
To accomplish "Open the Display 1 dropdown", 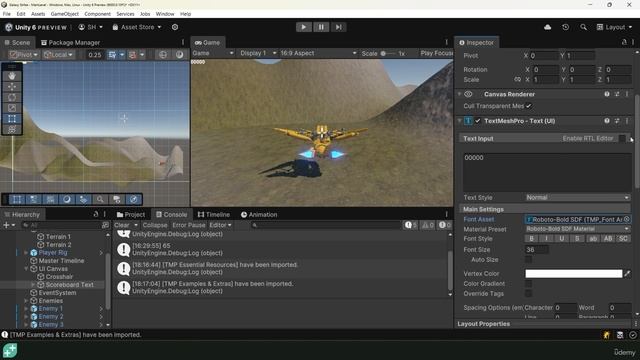I will 258,53.
